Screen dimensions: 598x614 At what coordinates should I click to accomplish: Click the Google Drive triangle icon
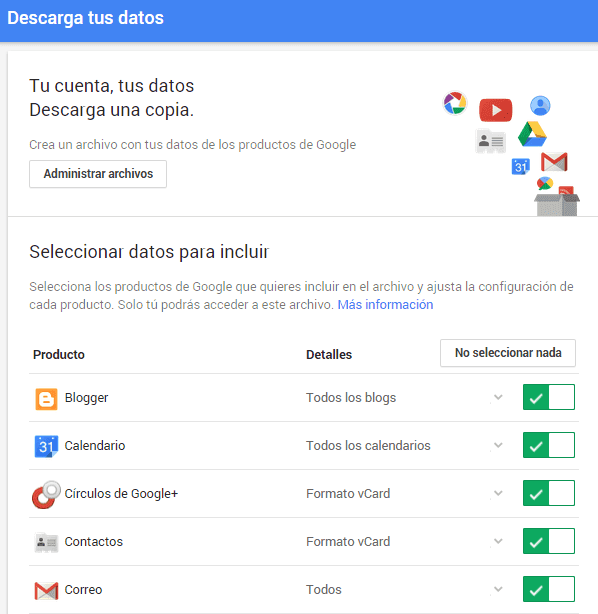tap(532, 134)
